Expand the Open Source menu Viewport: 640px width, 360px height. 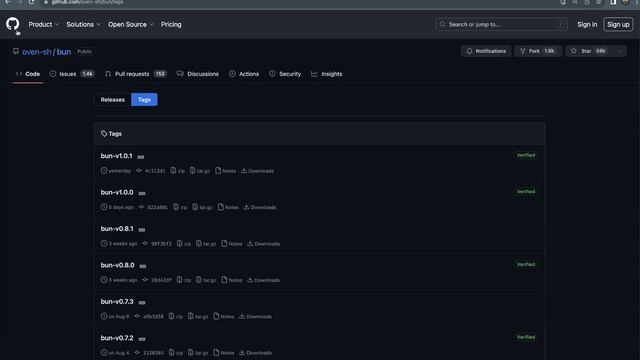coord(131,24)
